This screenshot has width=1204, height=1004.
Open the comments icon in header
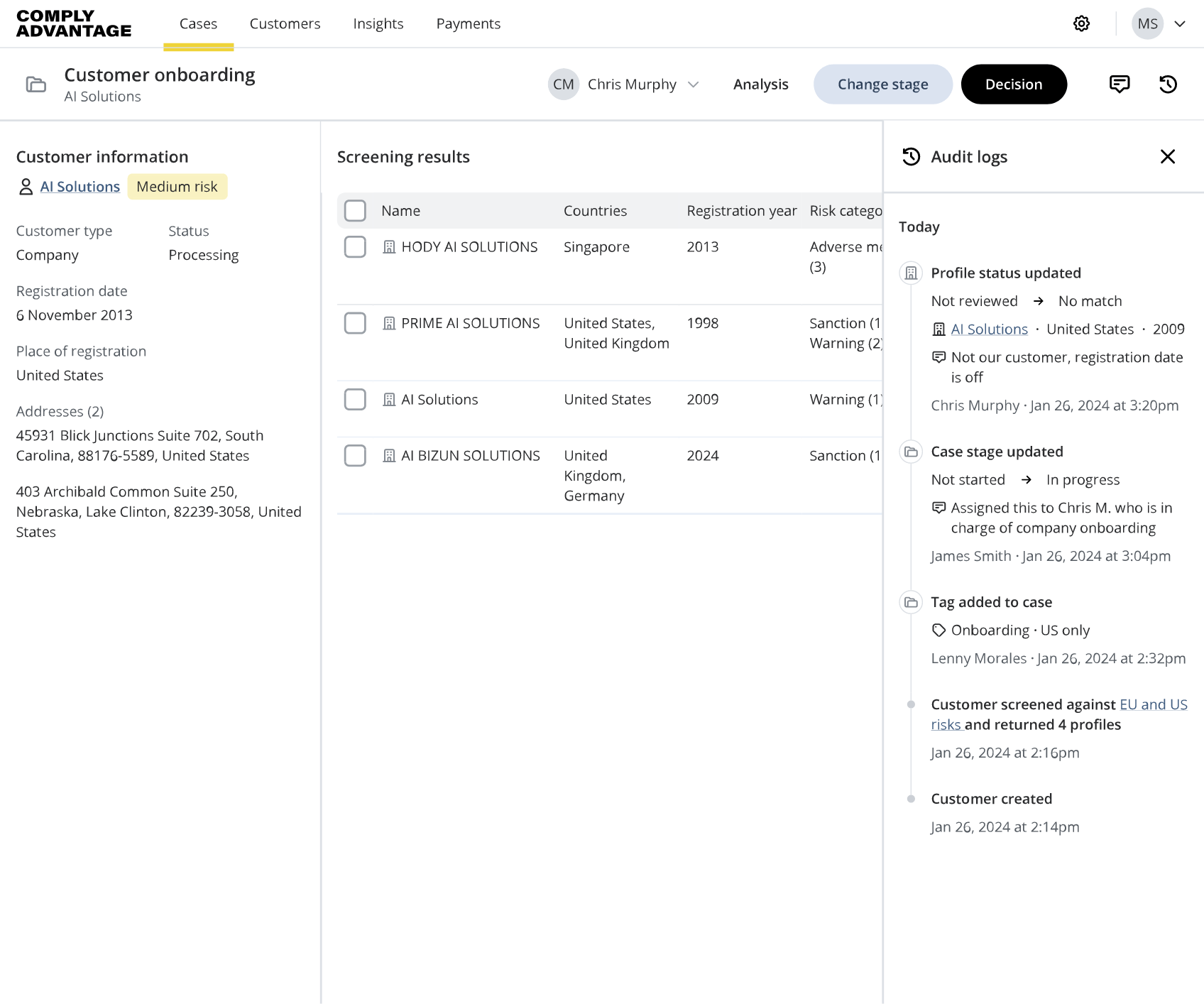1119,84
